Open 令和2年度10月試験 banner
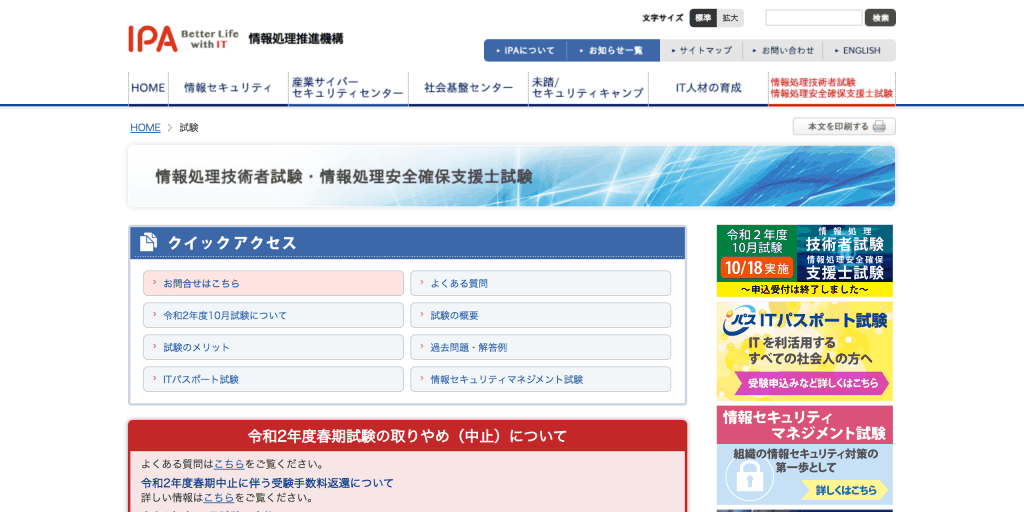Image resolution: width=1024 pixels, height=512 pixels. point(805,261)
